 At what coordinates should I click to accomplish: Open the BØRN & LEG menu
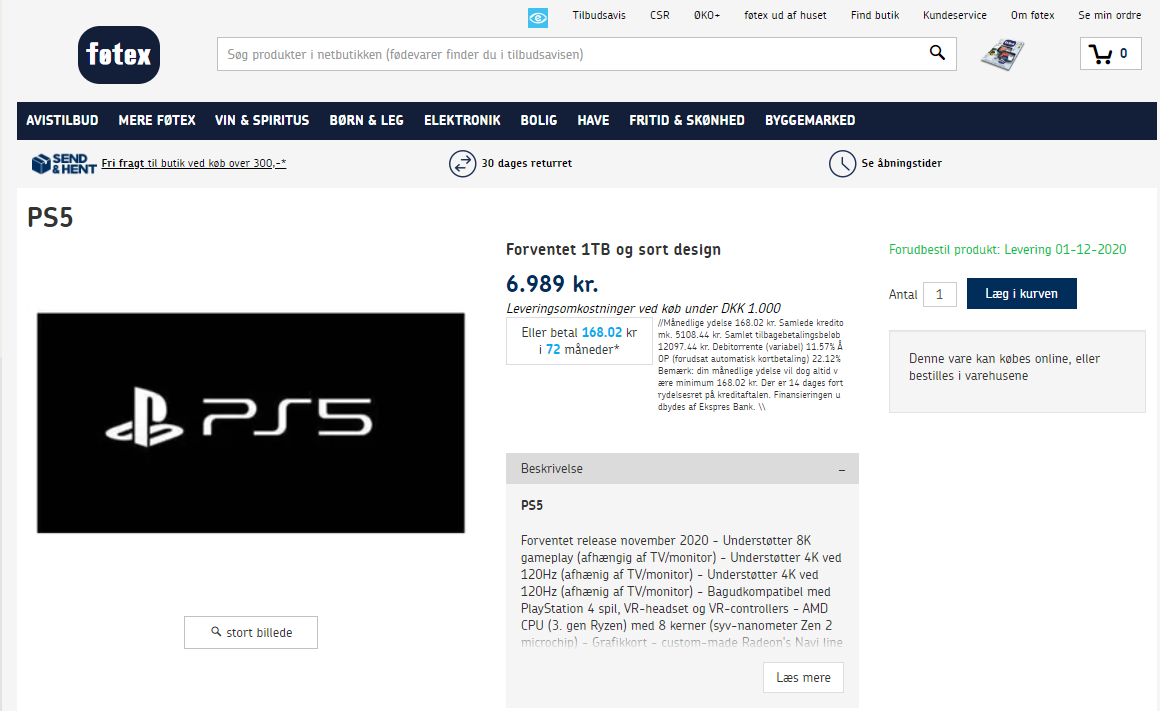pyautogui.click(x=366, y=120)
